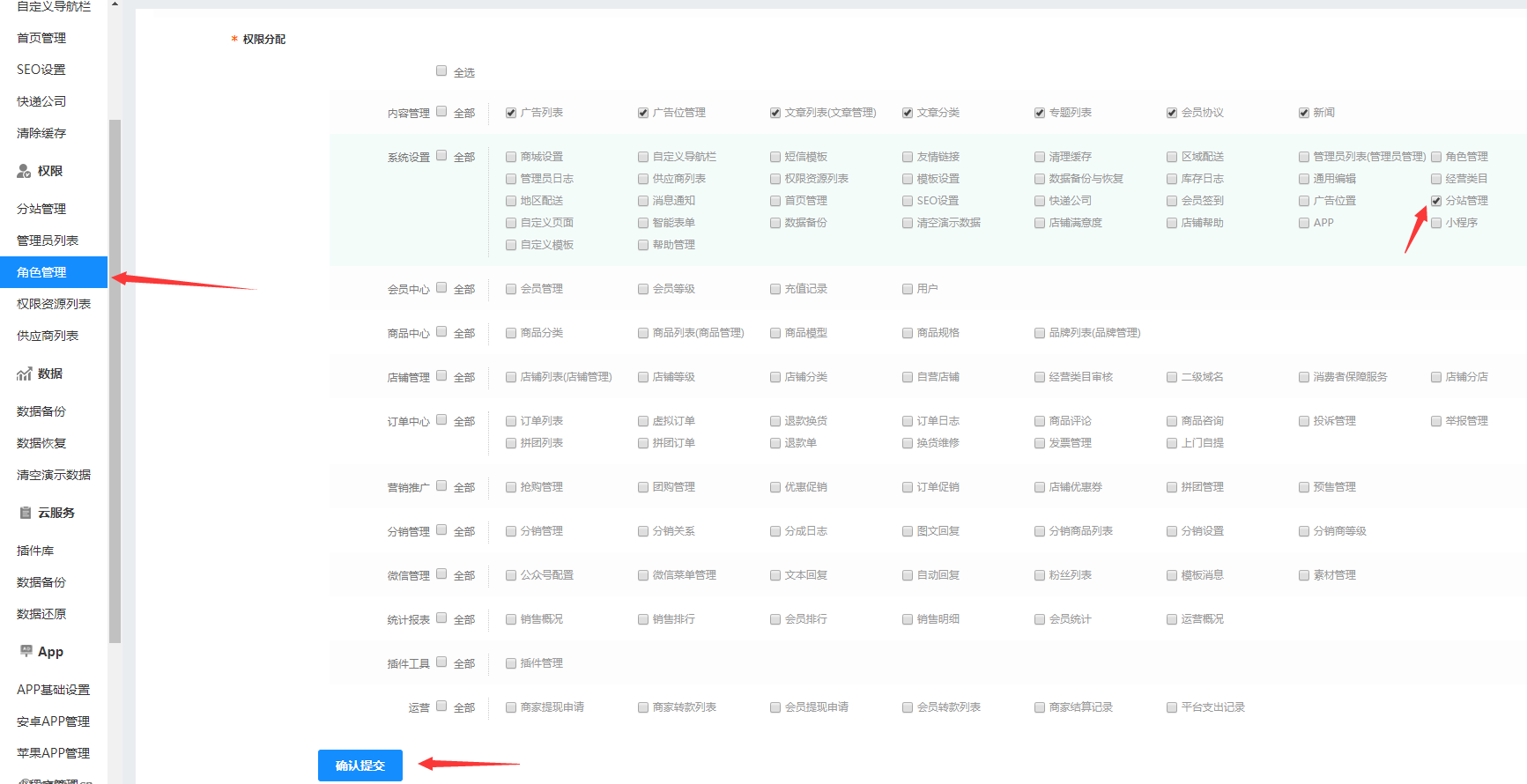Click the sidebar scroll-up arrow

click(115, 4)
